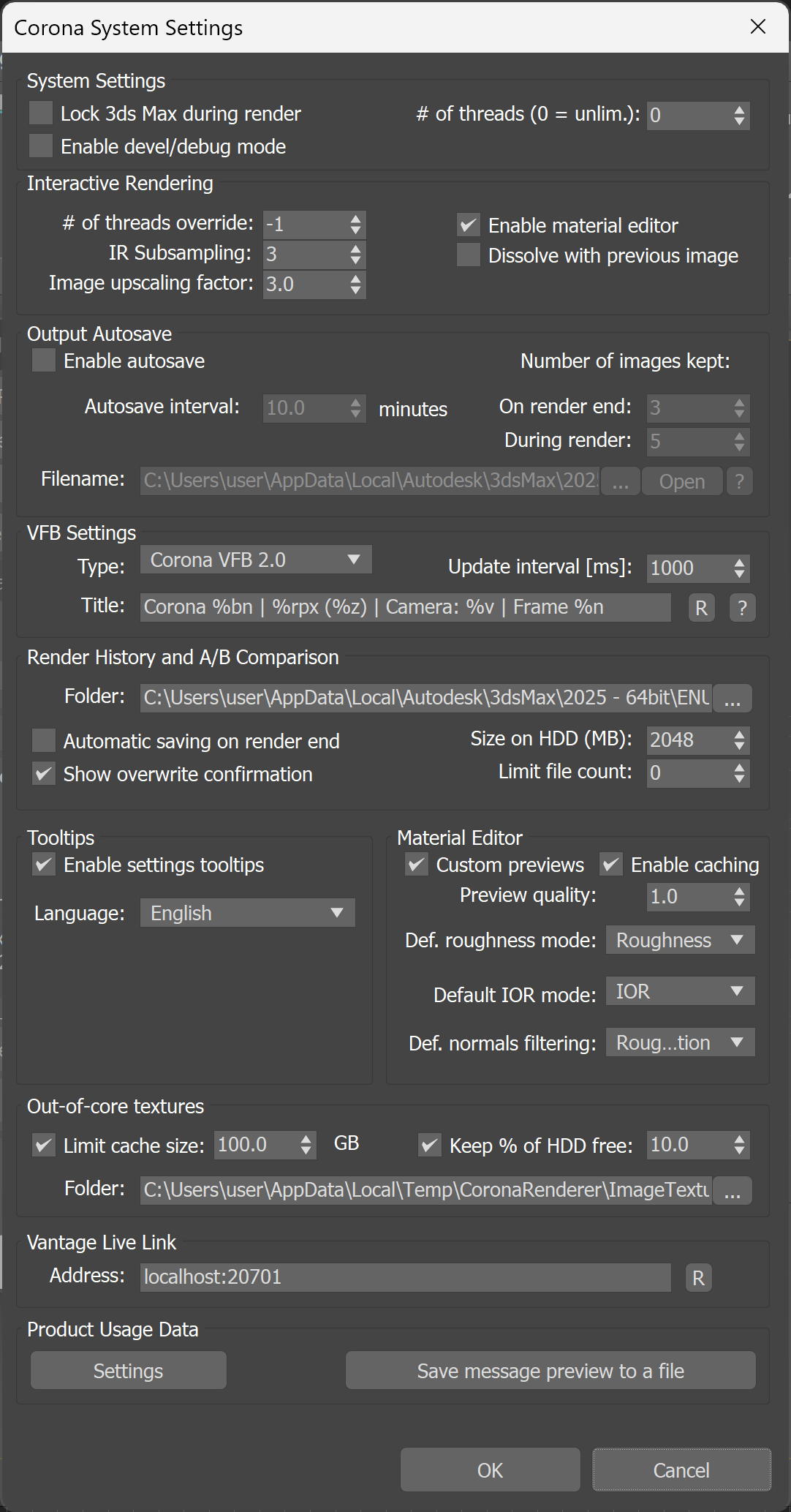Open Default IOR mode dropdown
The width and height of the screenshot is (791, 1512).
(681, 991)
